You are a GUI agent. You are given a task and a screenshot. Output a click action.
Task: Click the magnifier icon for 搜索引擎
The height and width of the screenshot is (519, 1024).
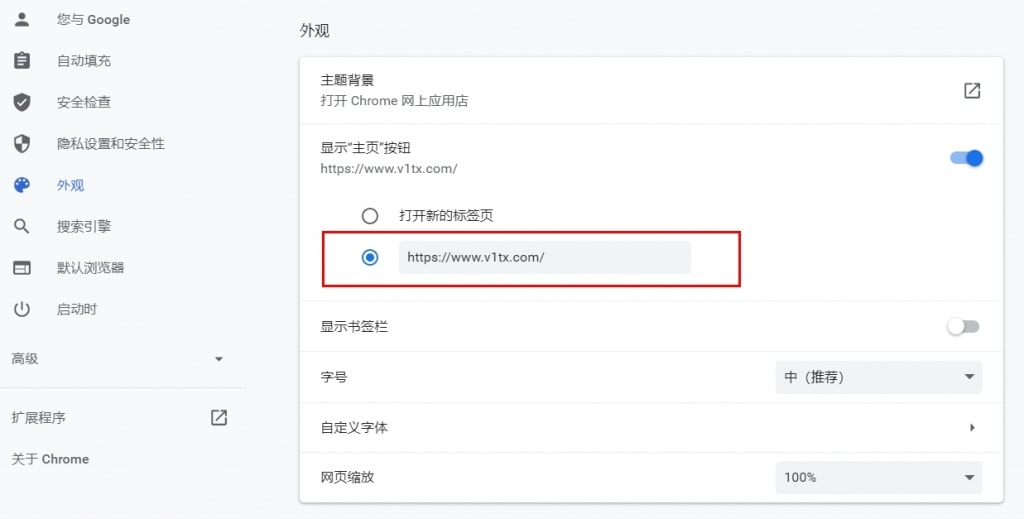click(x=22, y=227)
